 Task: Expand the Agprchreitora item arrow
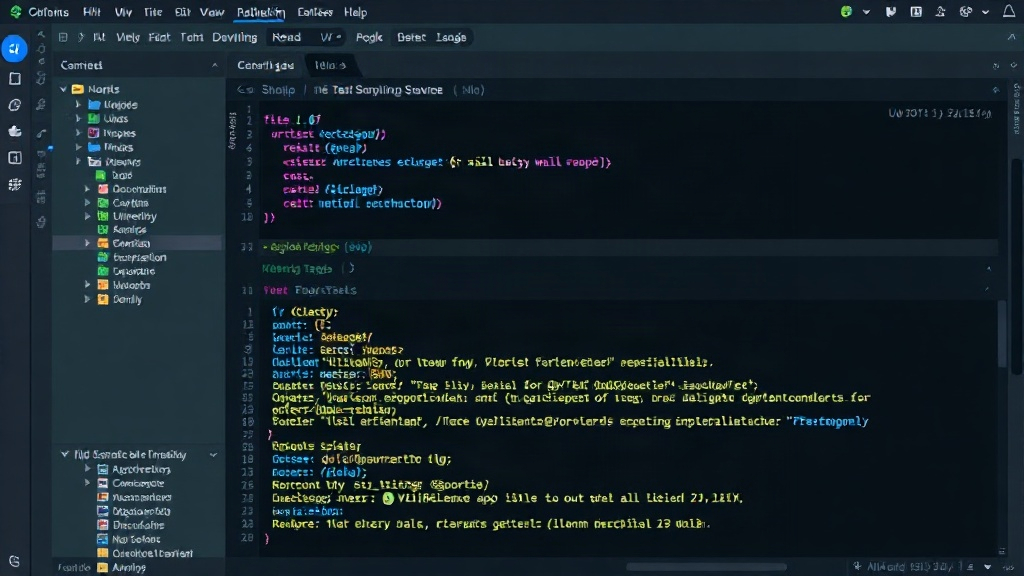[88, 469]
